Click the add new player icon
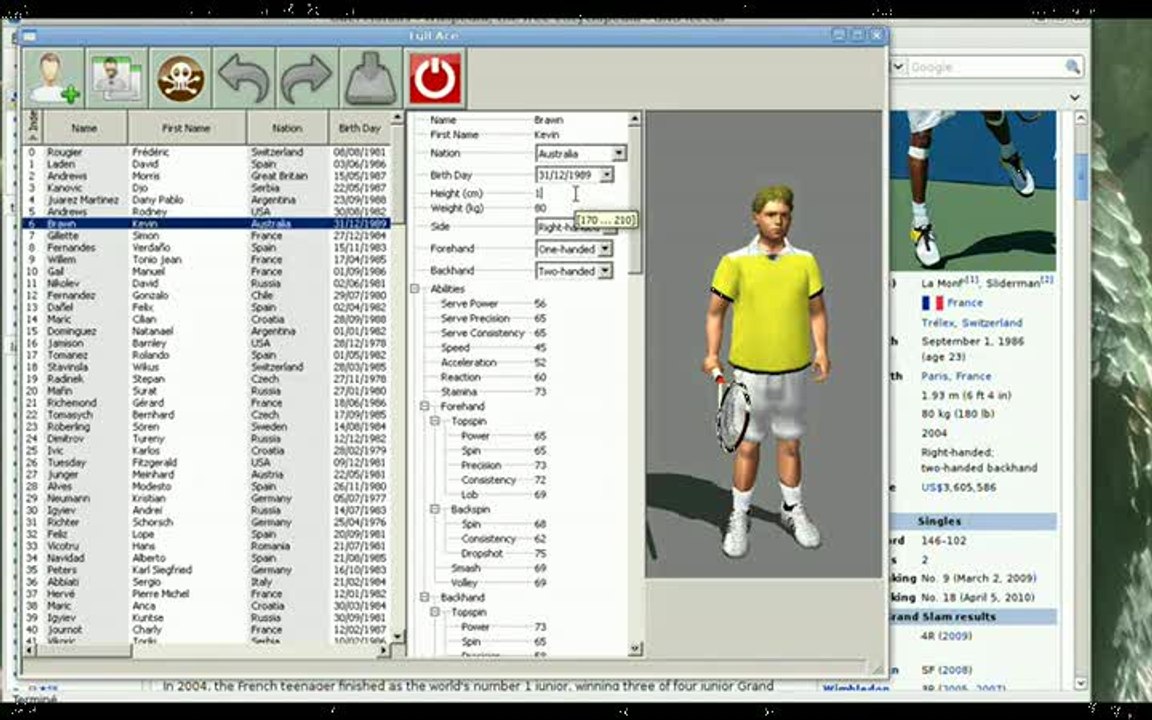The width and height of the screenshot is (1152, 720). click(x=53, y=78)
